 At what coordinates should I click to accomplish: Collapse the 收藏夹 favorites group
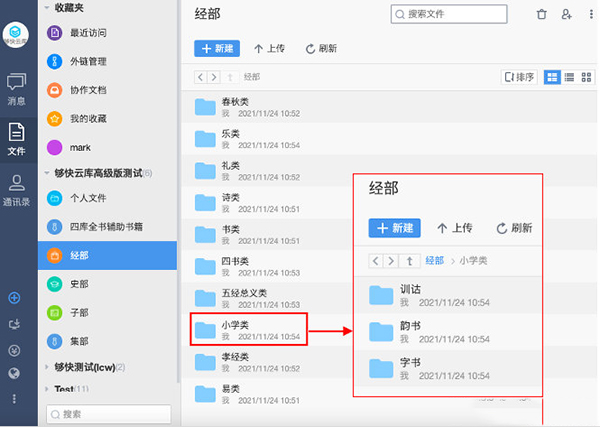[x=47, y=7]
